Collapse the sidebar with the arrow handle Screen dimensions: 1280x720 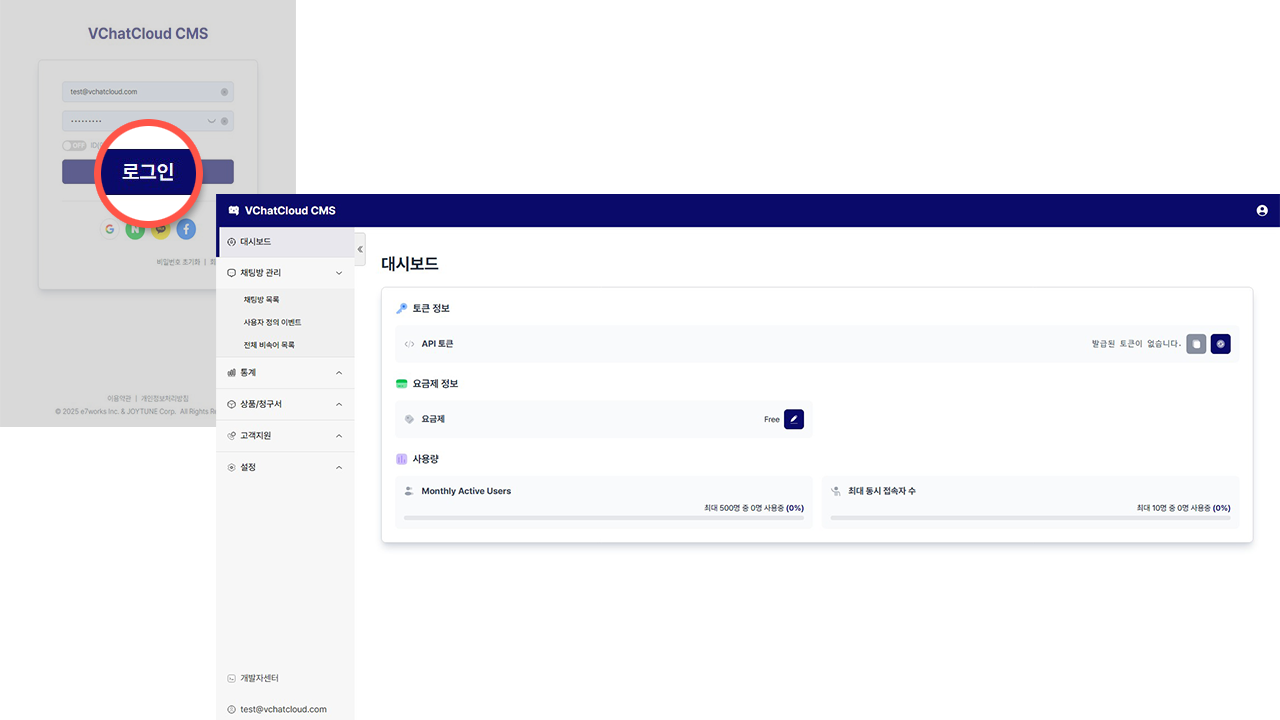tap(360, 249)
